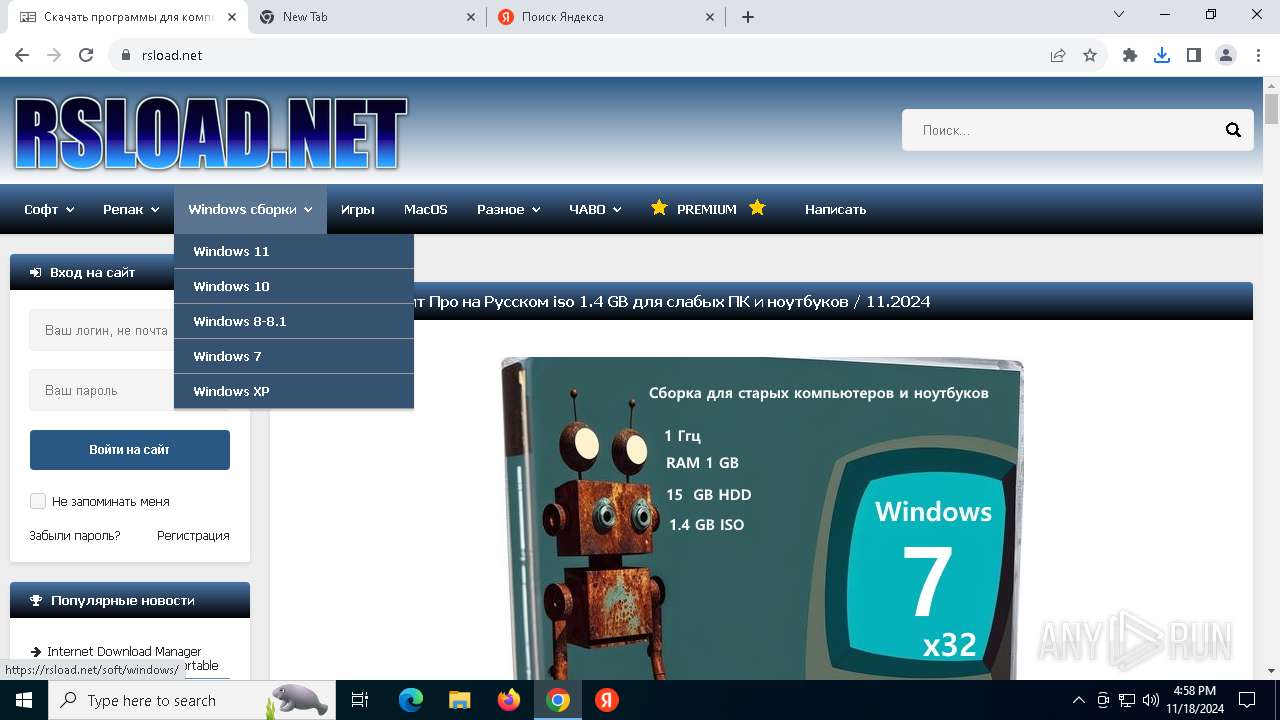Screen dimensions: 1280x720
Task: Open the Windows Start menu
Action: (x=24, y=700)
